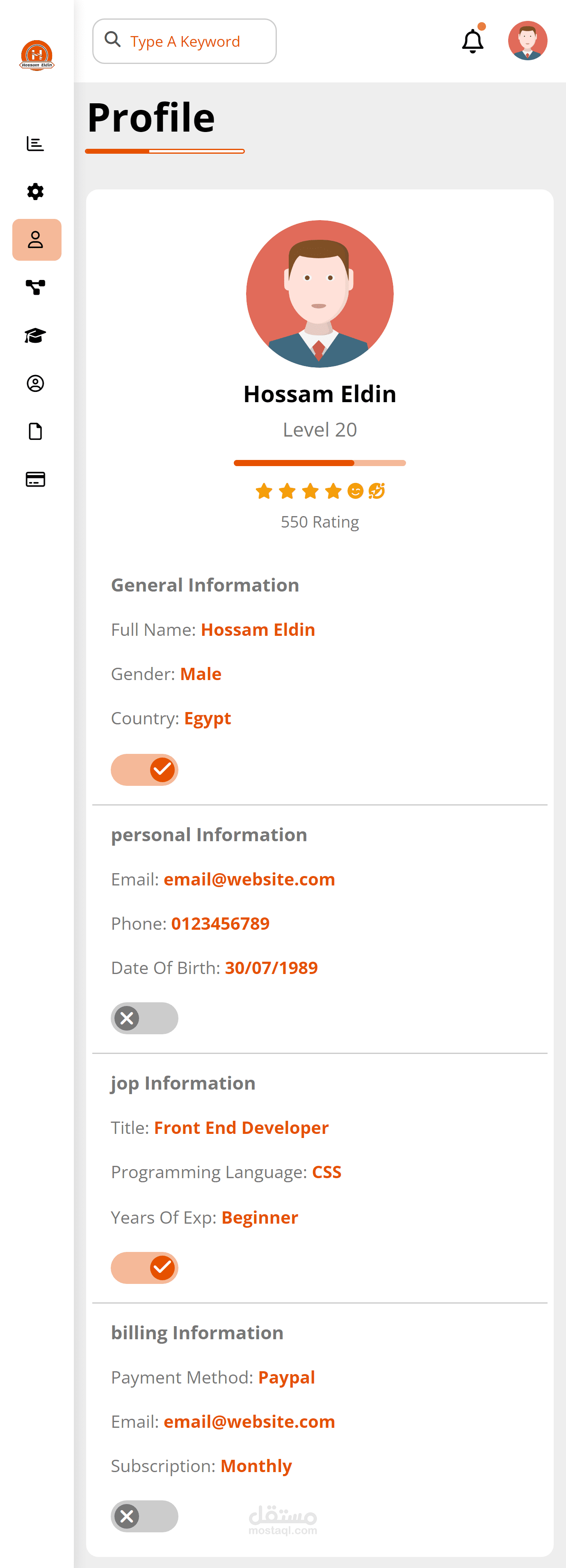Click the first rating star
The height and width of the screenshot is (1568, 566).
click(x=264, y=491)
